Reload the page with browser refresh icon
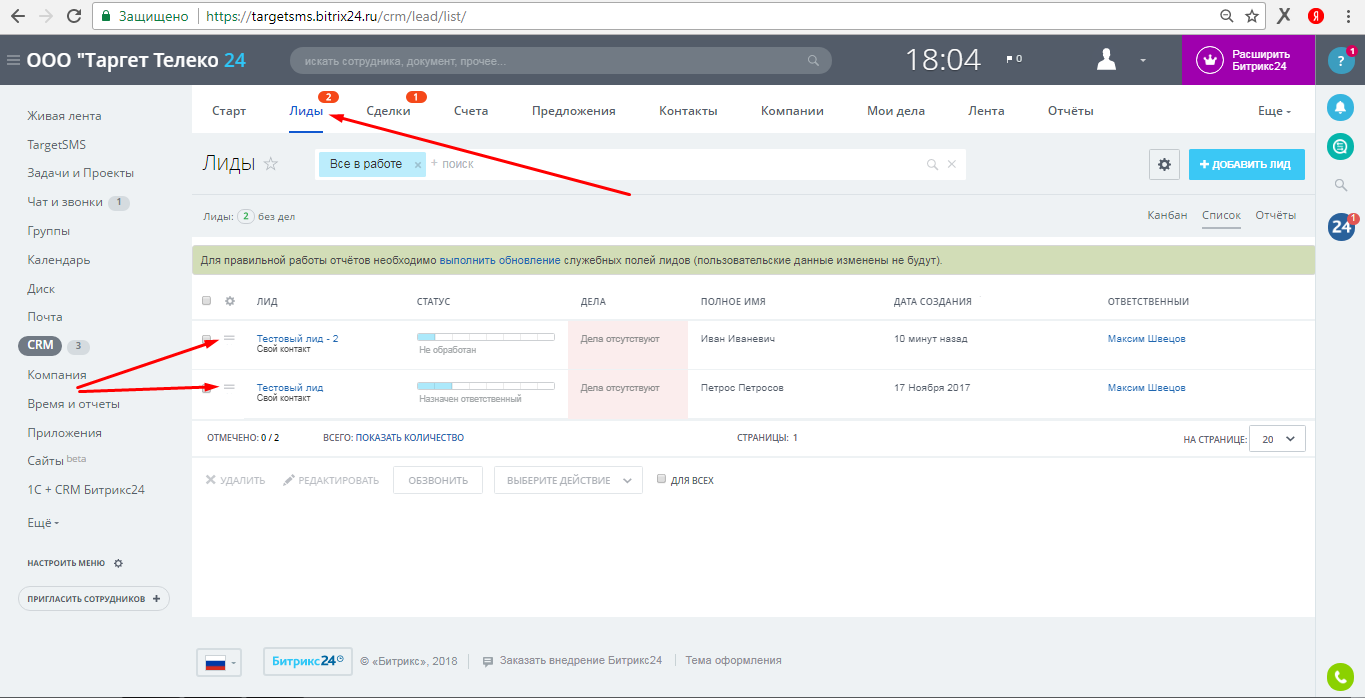The image size is (1365, 698). [x=73, y=17]
